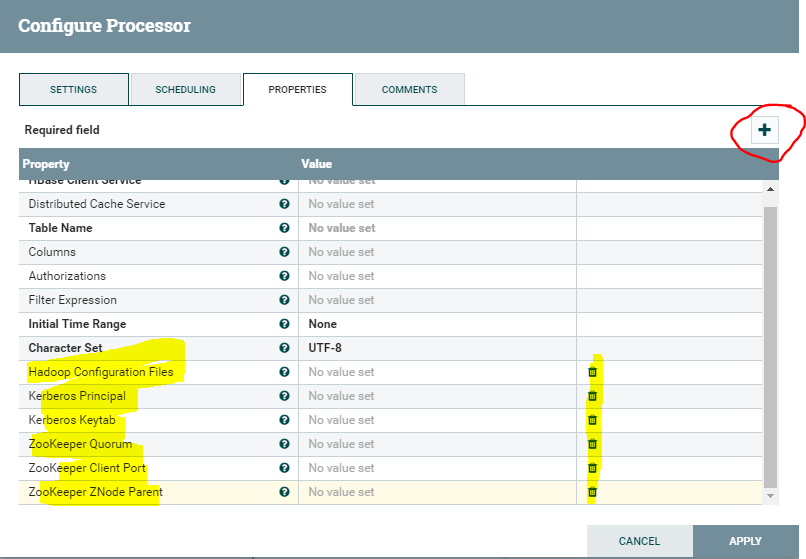Select the Initial Time Range property name

pos(77,324)
